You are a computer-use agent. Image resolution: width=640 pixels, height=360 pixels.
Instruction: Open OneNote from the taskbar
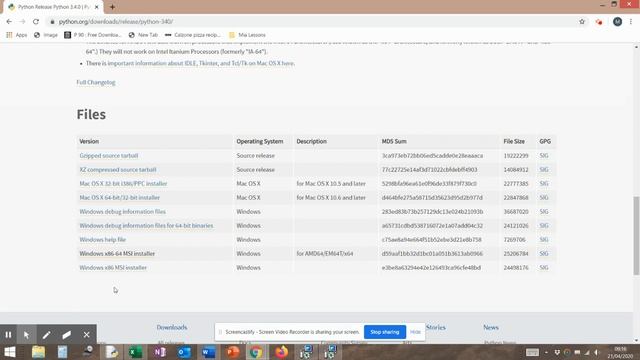click(x=160, y=352)
